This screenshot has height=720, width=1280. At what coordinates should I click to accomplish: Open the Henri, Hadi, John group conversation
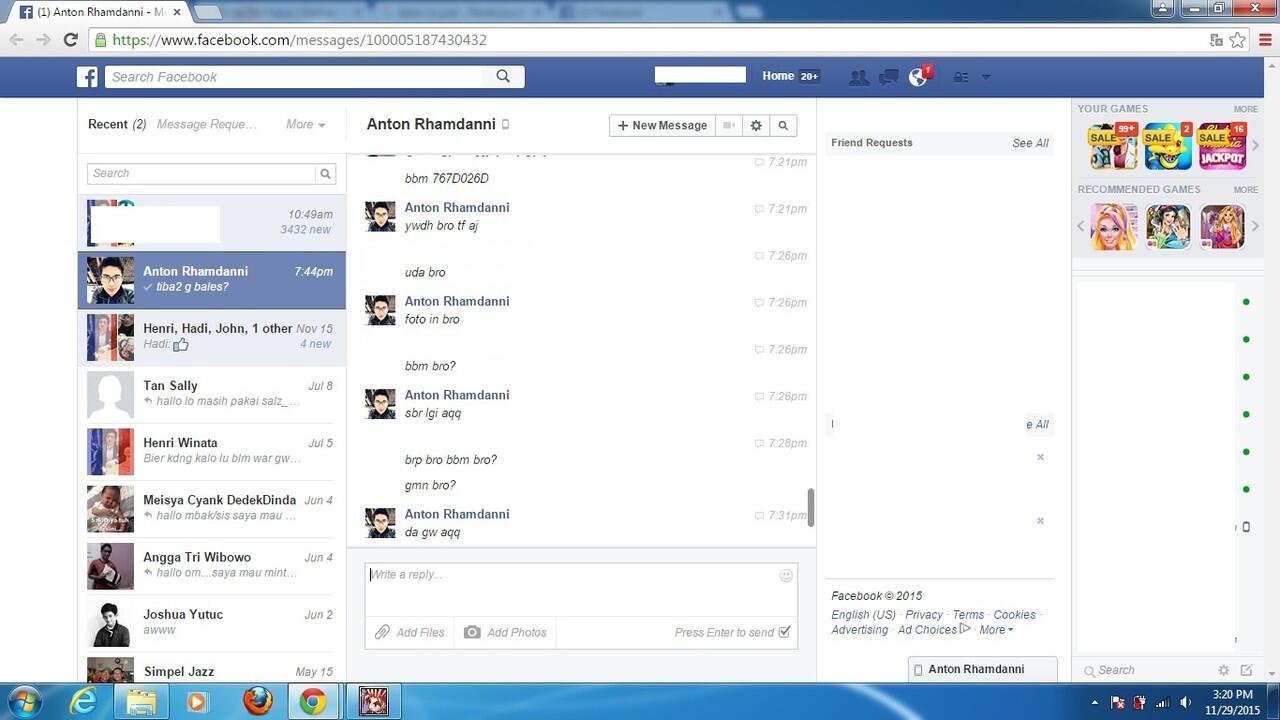(212, 337)
